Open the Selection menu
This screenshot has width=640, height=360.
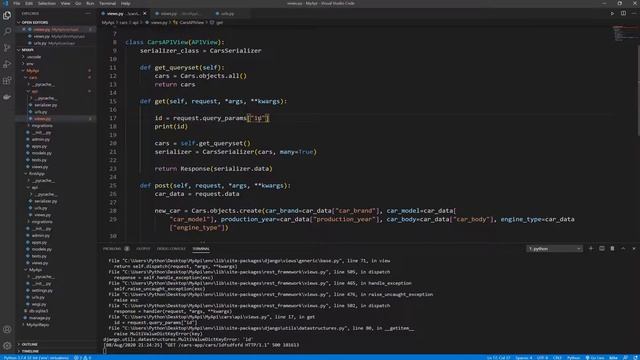click(47, 3)
